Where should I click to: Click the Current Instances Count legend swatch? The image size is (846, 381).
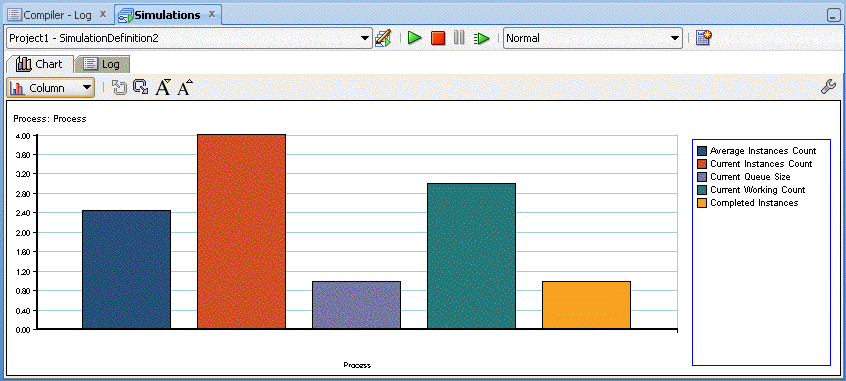702,164
